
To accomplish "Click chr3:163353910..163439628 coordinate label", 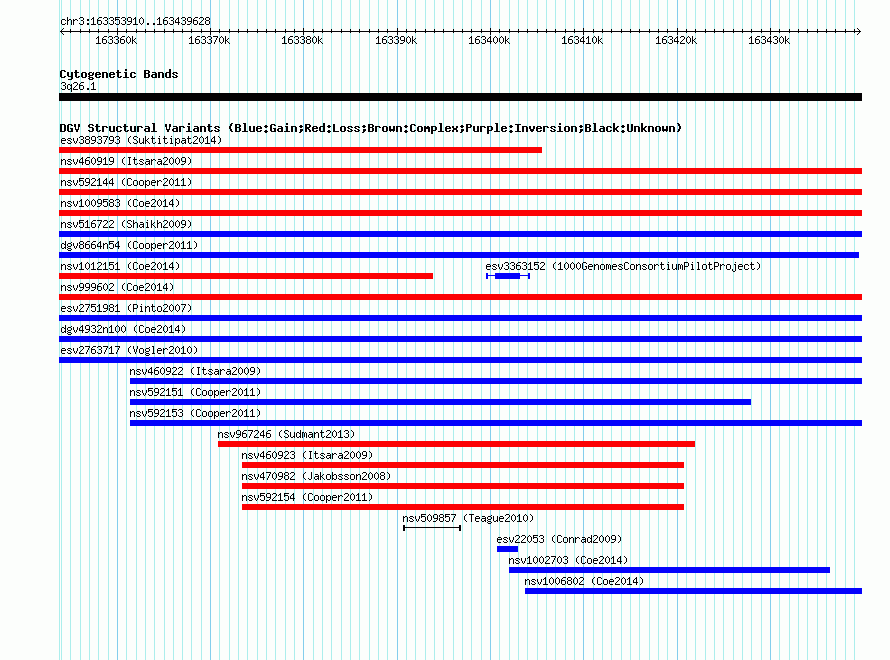I will click(x=135, y=22).
